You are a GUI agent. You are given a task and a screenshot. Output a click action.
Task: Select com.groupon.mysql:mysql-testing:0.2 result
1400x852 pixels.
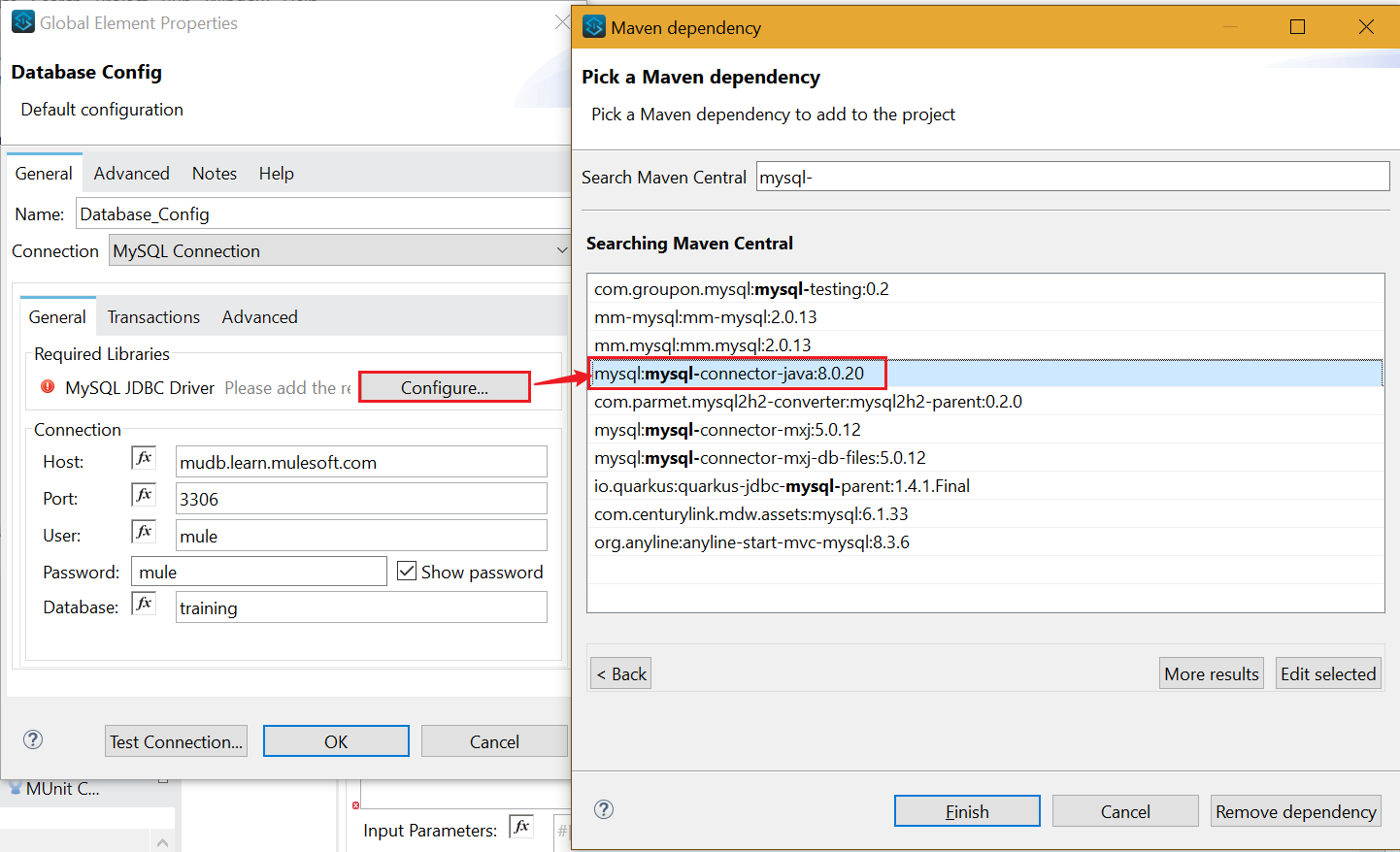(986, 289)
